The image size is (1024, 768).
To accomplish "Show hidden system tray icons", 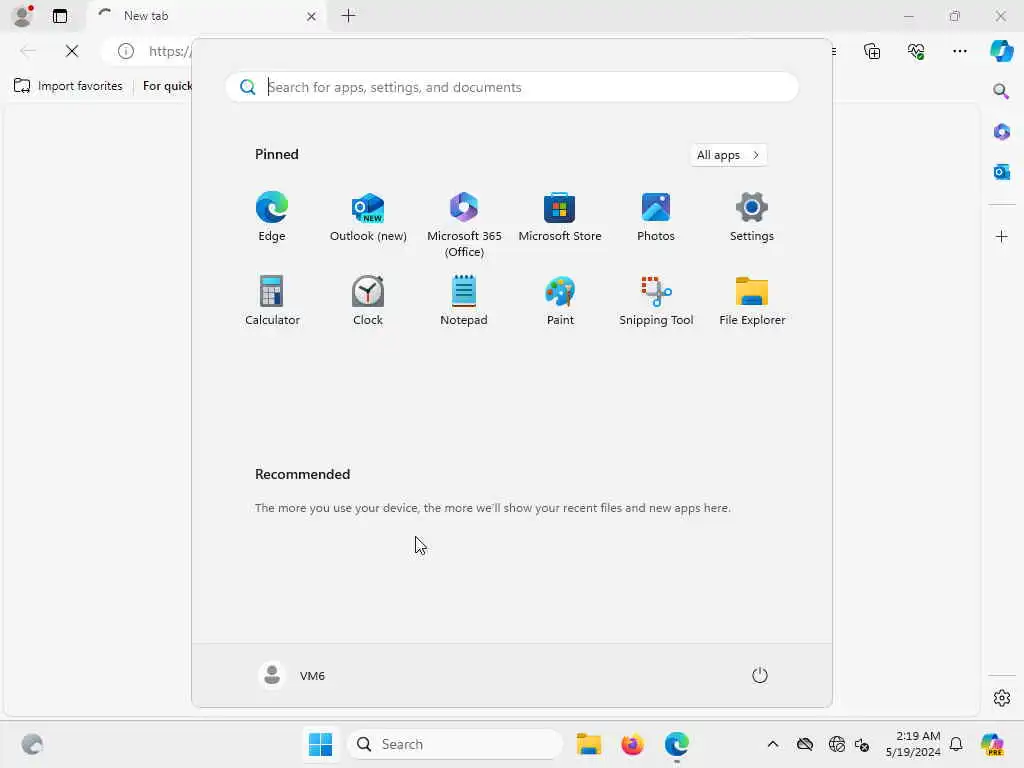I will pyautogui.click(x=773, y=744).
